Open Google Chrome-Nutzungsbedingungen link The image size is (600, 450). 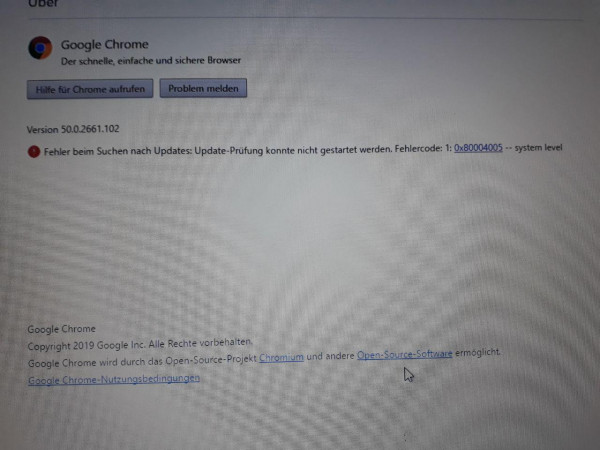pos(114,379)
